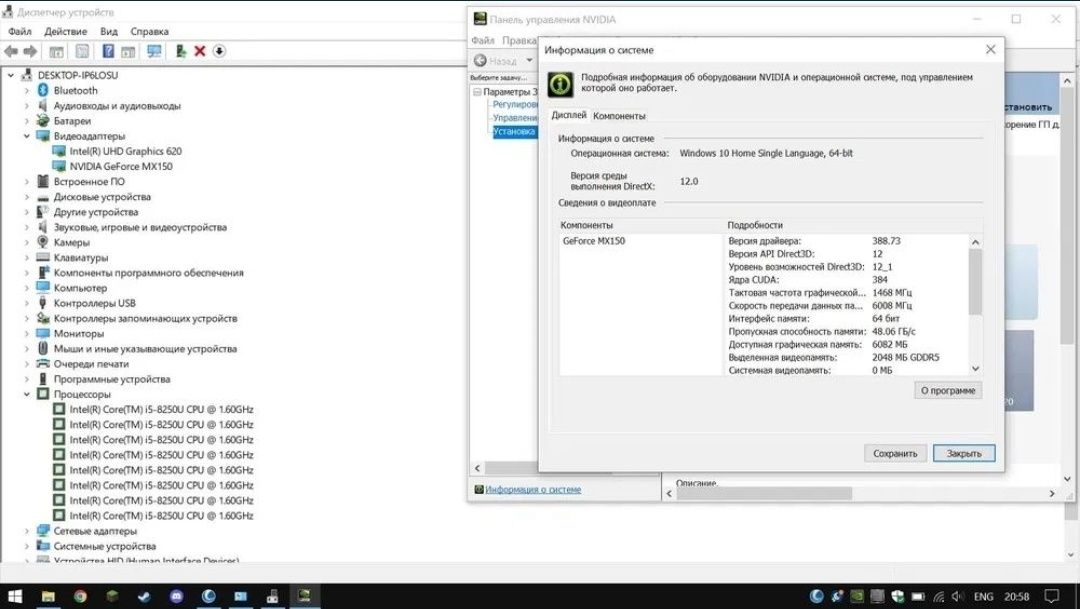Click the printer icon next to Очереди печати
This screenshot has height=609, width=1080.
tap(43, 363)
